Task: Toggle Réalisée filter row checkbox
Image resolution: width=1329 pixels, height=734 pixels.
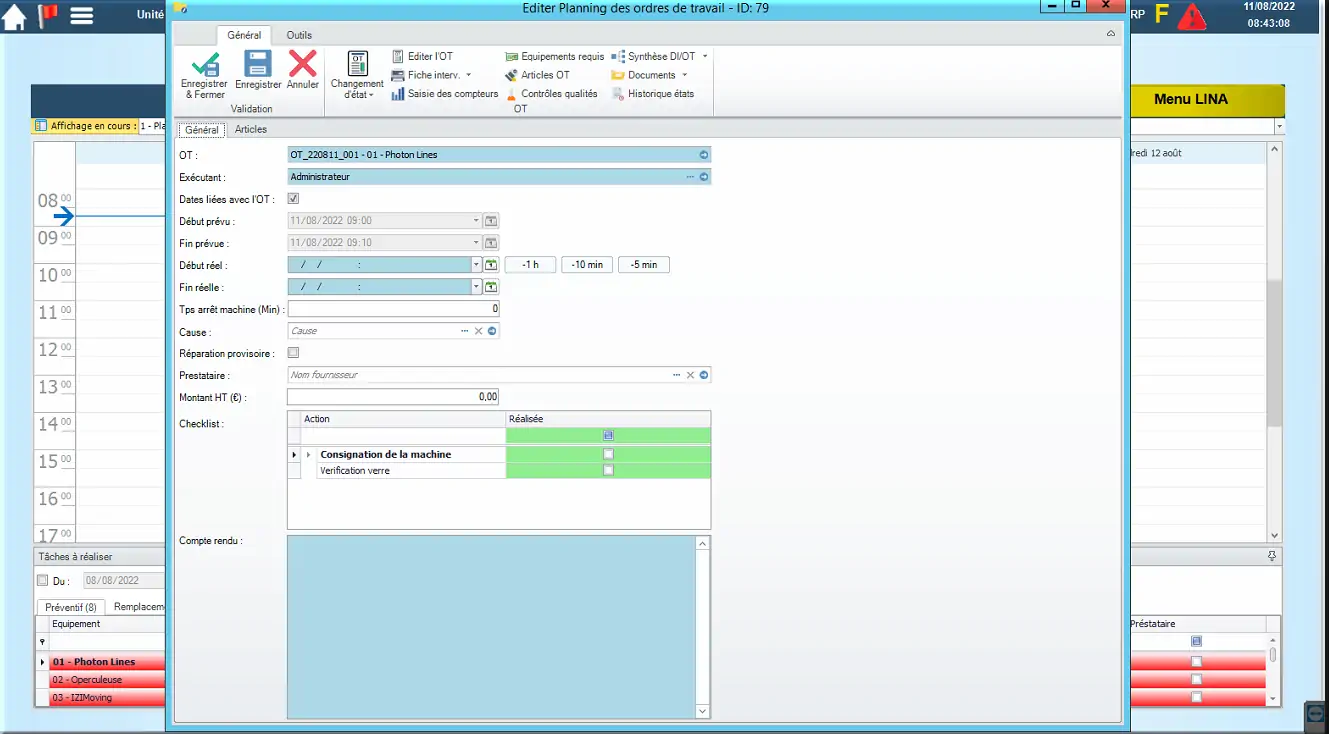Action: pyautogui.click(x=608, y=435)
